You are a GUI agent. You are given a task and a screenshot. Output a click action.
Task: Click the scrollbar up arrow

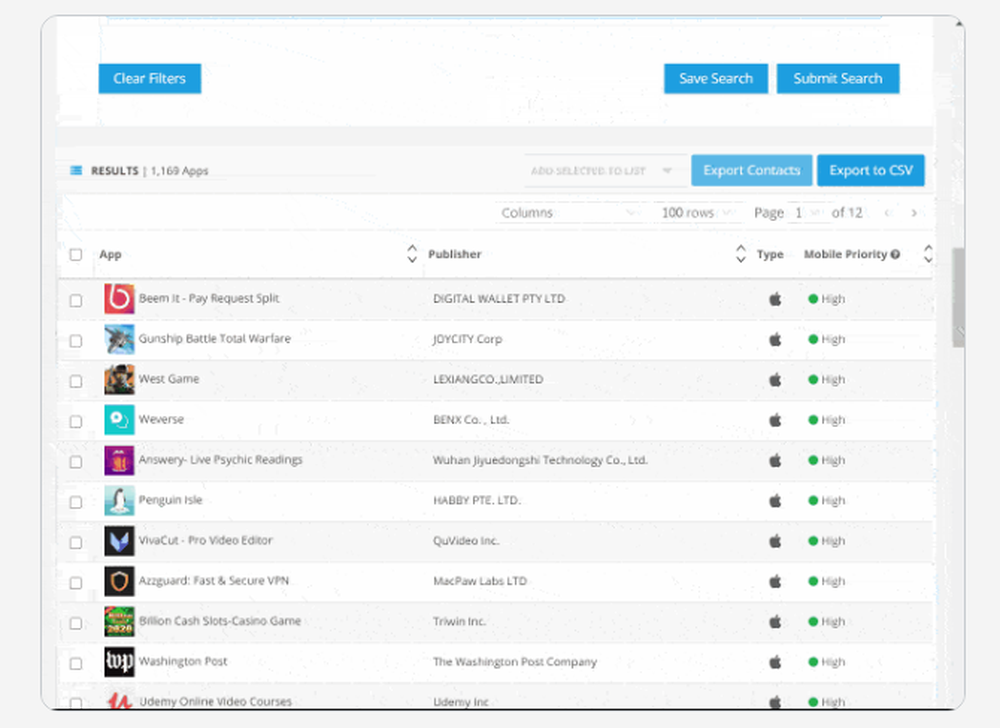[959, 23]
